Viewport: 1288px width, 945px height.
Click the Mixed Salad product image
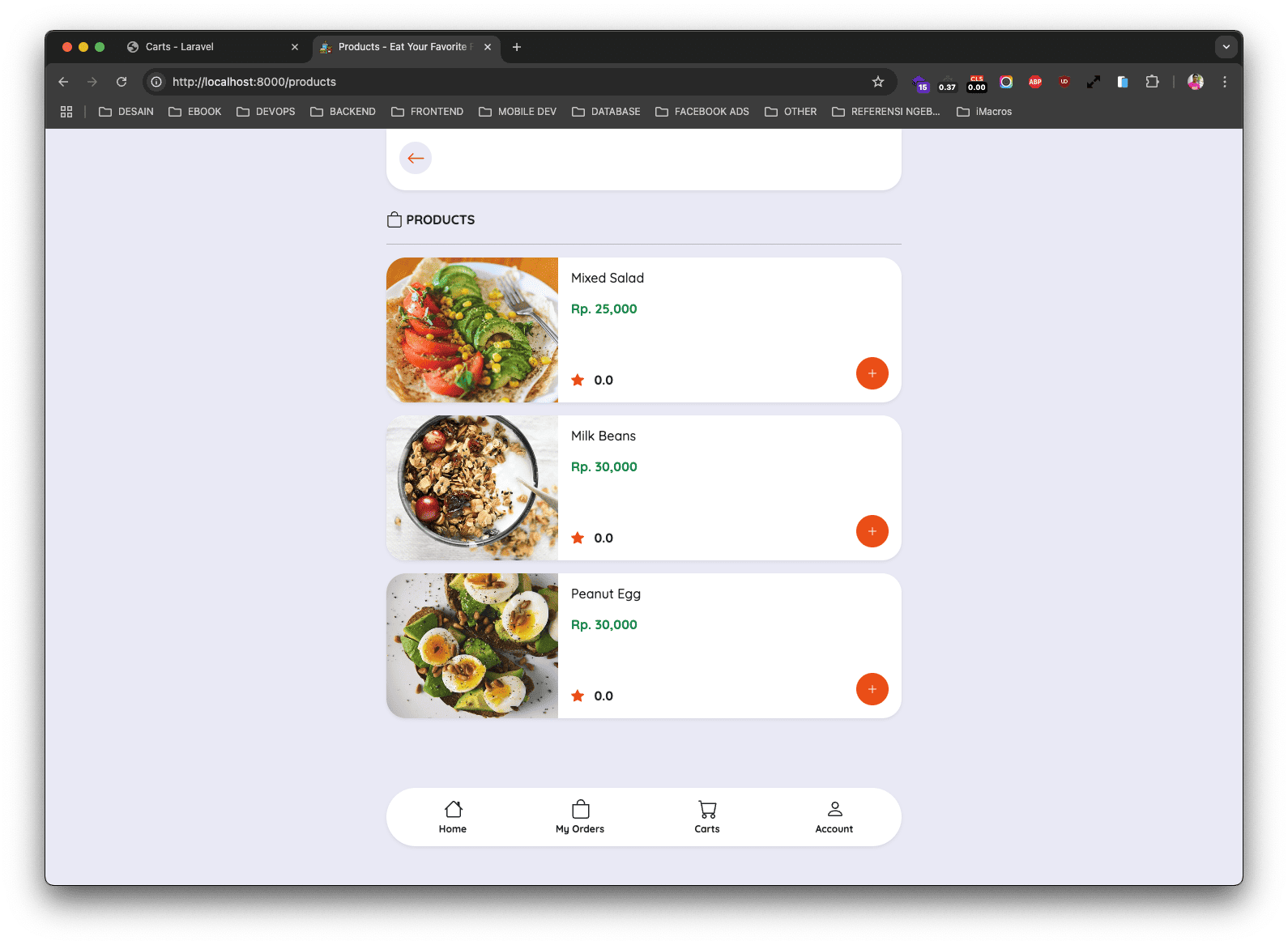472,330
